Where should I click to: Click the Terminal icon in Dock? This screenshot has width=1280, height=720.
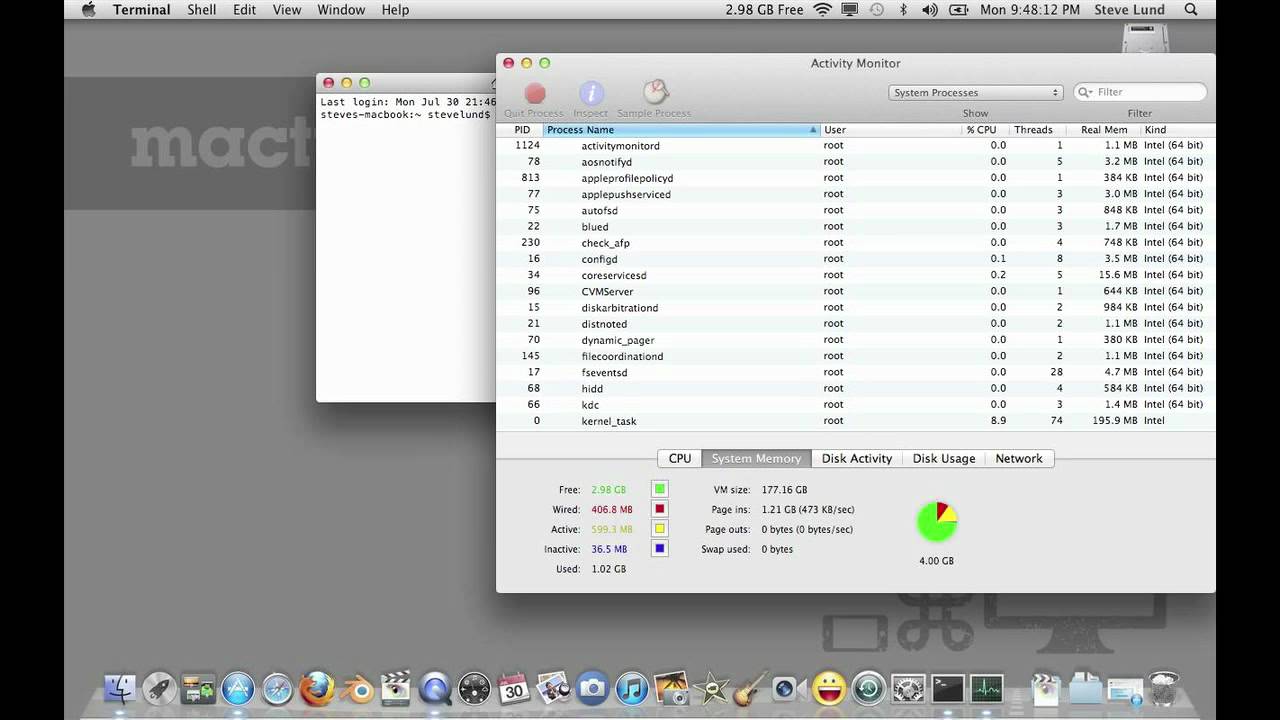947,688
